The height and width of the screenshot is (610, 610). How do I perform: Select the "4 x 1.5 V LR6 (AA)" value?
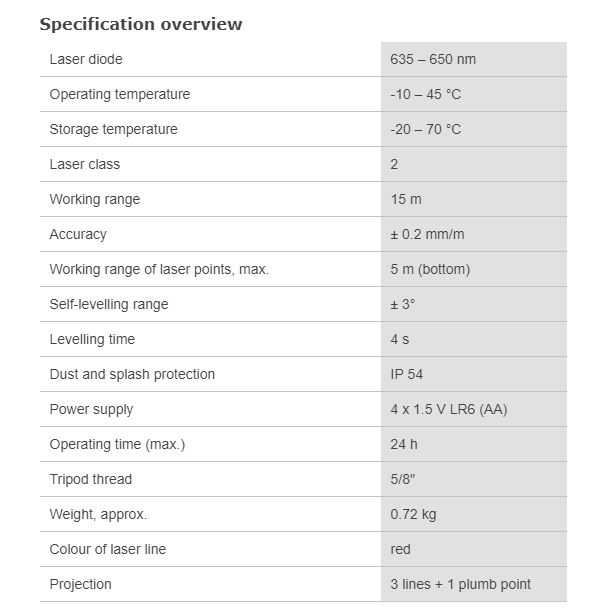pos(447,409)
